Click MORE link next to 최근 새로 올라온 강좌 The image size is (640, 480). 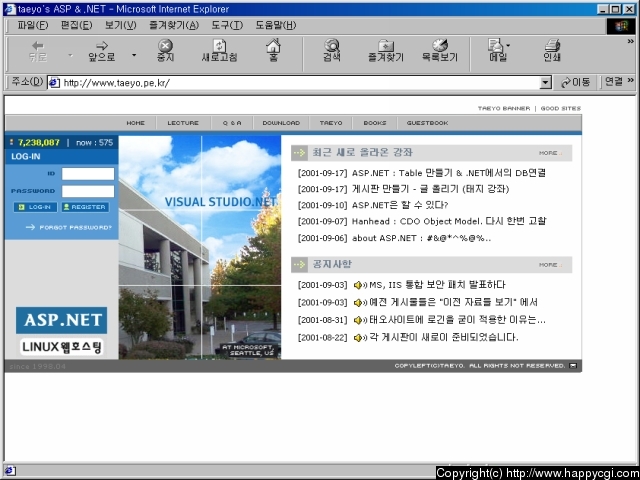coord(550,153)
